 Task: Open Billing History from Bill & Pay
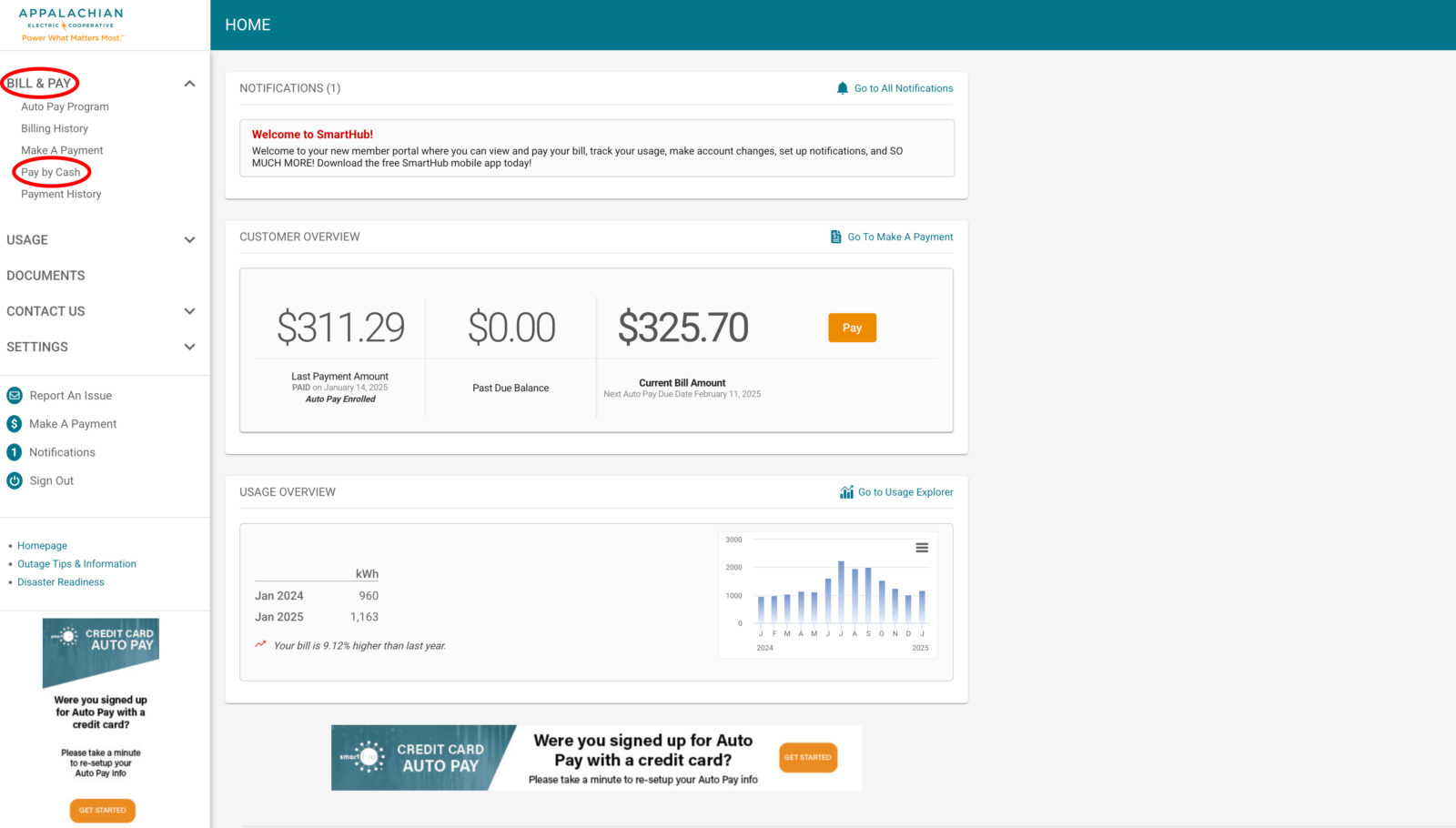click(55, 128)
